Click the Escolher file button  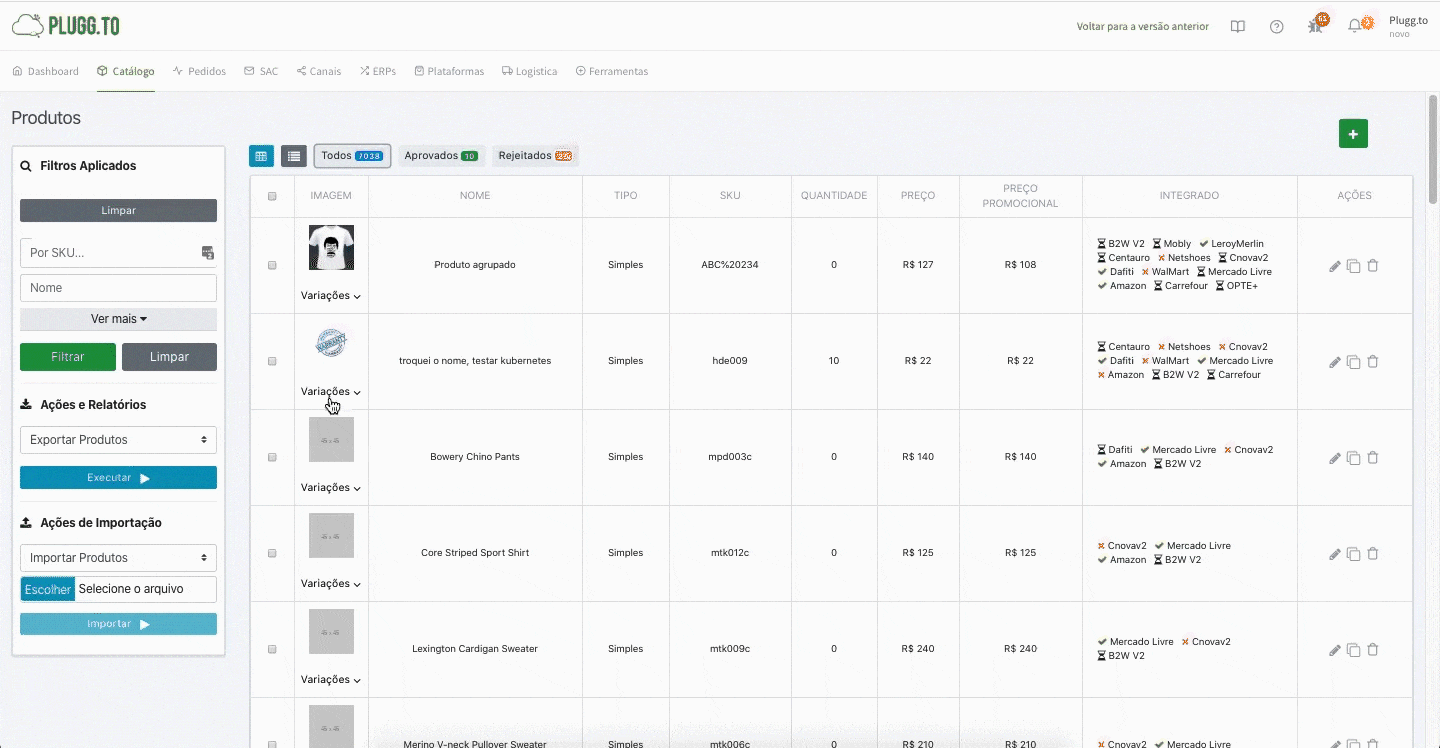coord(48,589)
